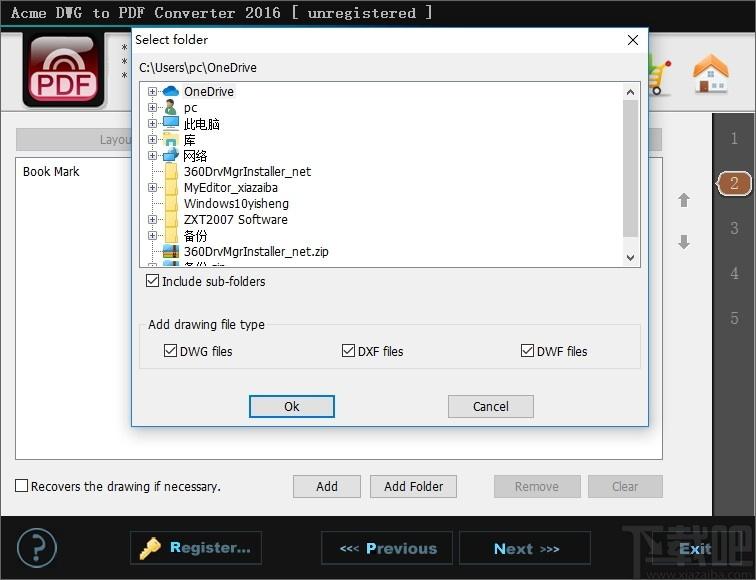756x580 pixels.
Task: Confirm folder selection with Ok
Action: click(x=292, y=406)
